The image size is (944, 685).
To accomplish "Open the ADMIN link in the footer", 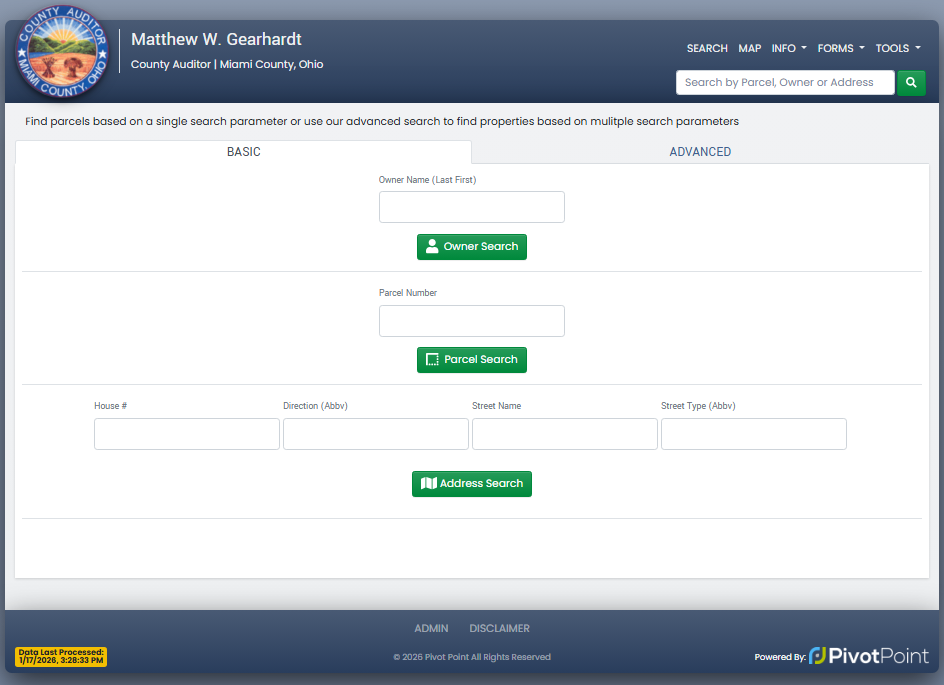I will point(431,628).
